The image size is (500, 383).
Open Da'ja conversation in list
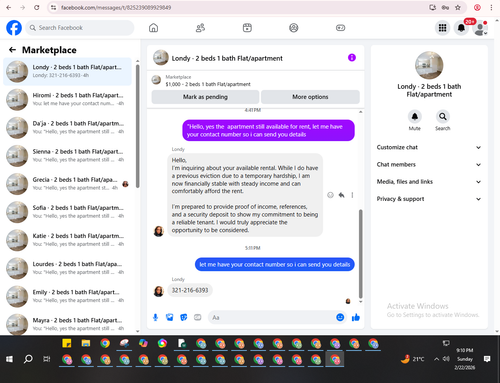68,128
